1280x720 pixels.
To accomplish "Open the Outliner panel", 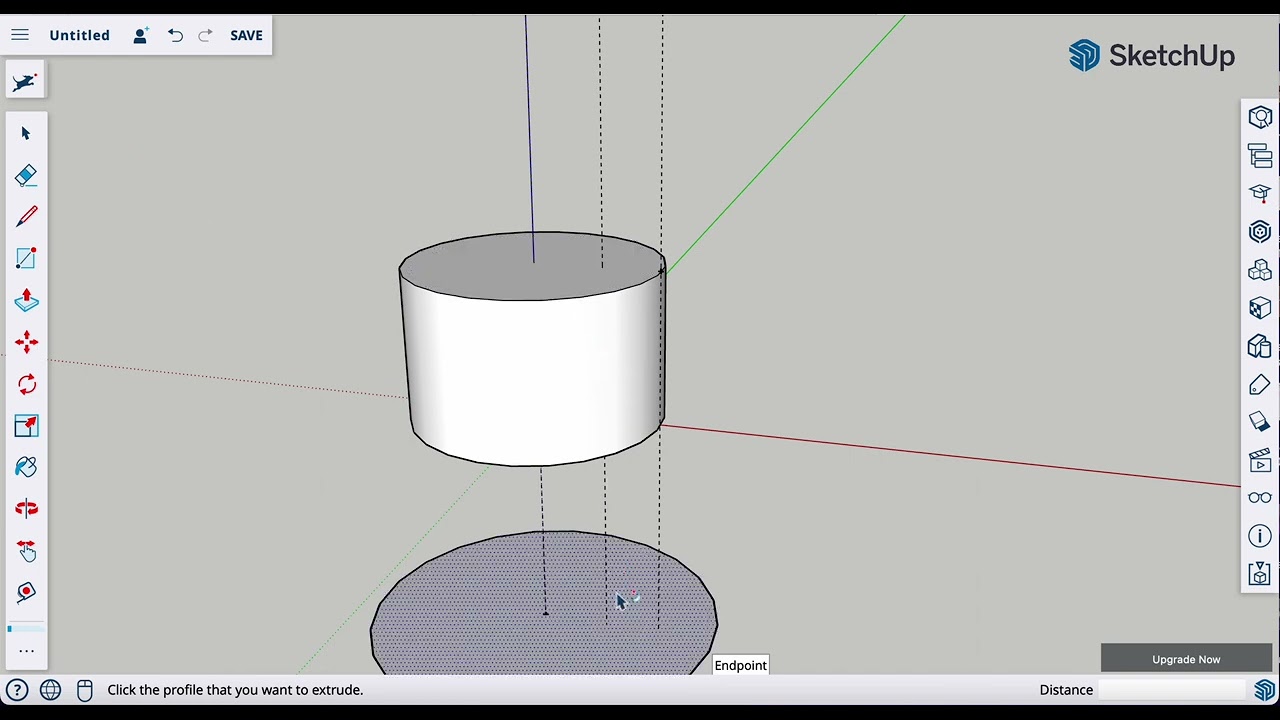I will tap(1260, 156).
